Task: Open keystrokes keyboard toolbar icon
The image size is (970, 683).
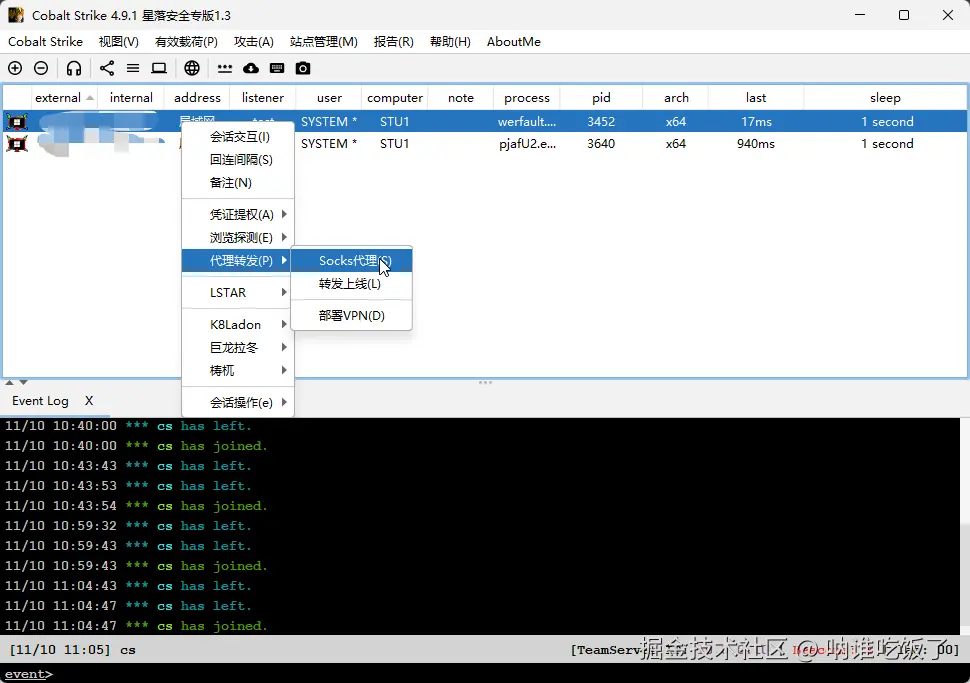Action: coord(277,68)
